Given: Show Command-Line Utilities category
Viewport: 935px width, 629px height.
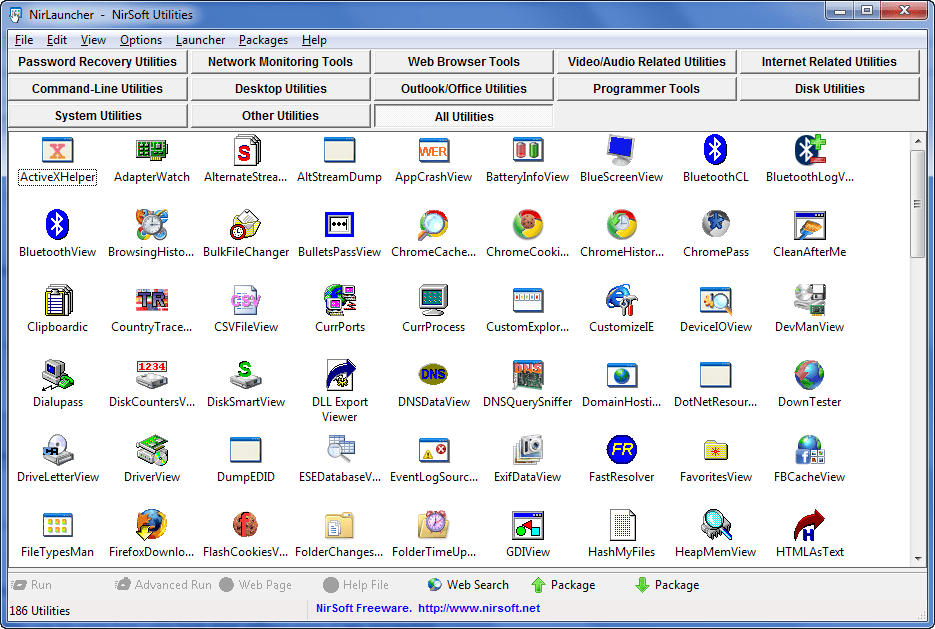Looking at the screenshot, I should point(98,89).
